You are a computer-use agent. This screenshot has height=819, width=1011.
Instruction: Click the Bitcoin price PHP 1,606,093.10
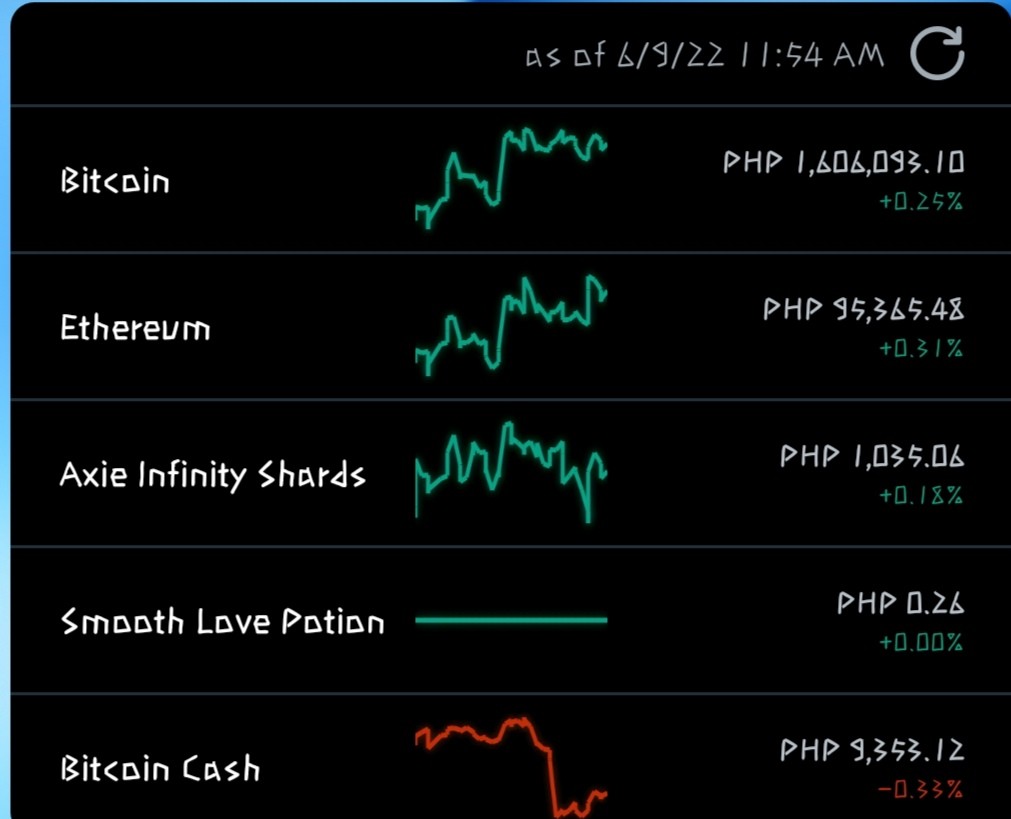[x=843, y=163]
